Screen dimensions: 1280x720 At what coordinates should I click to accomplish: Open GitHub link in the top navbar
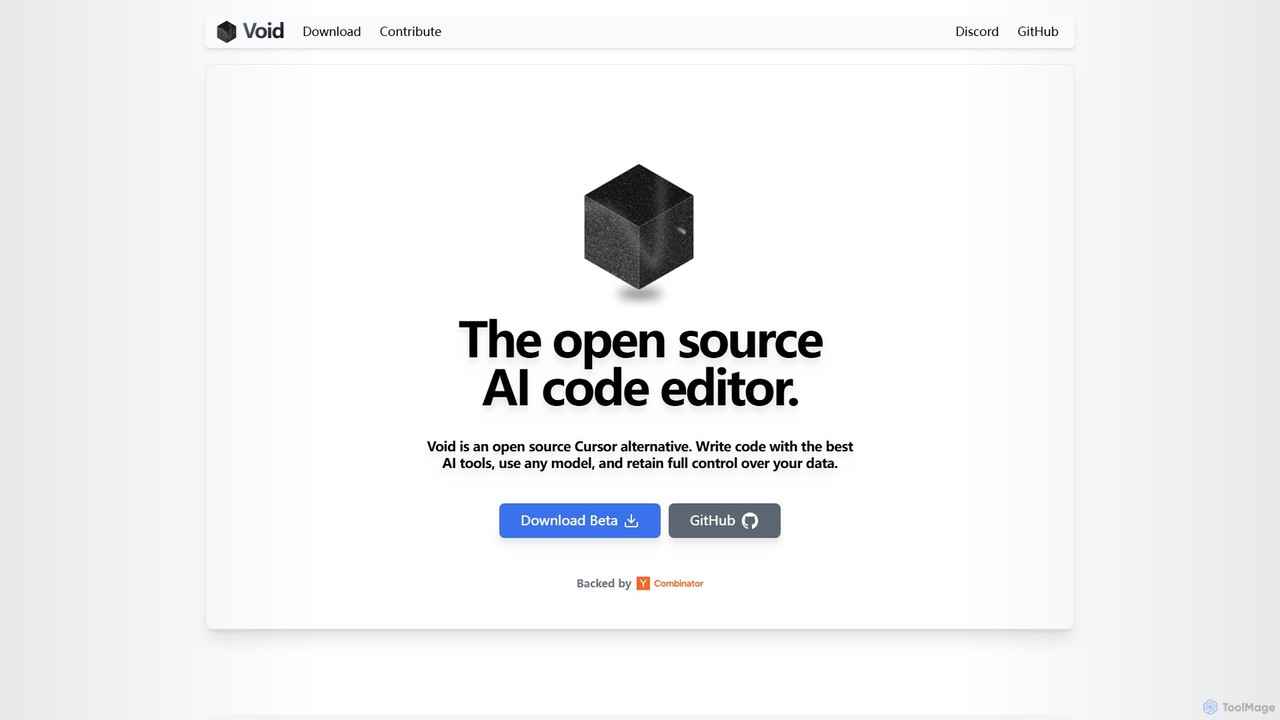pos(1038,31)
